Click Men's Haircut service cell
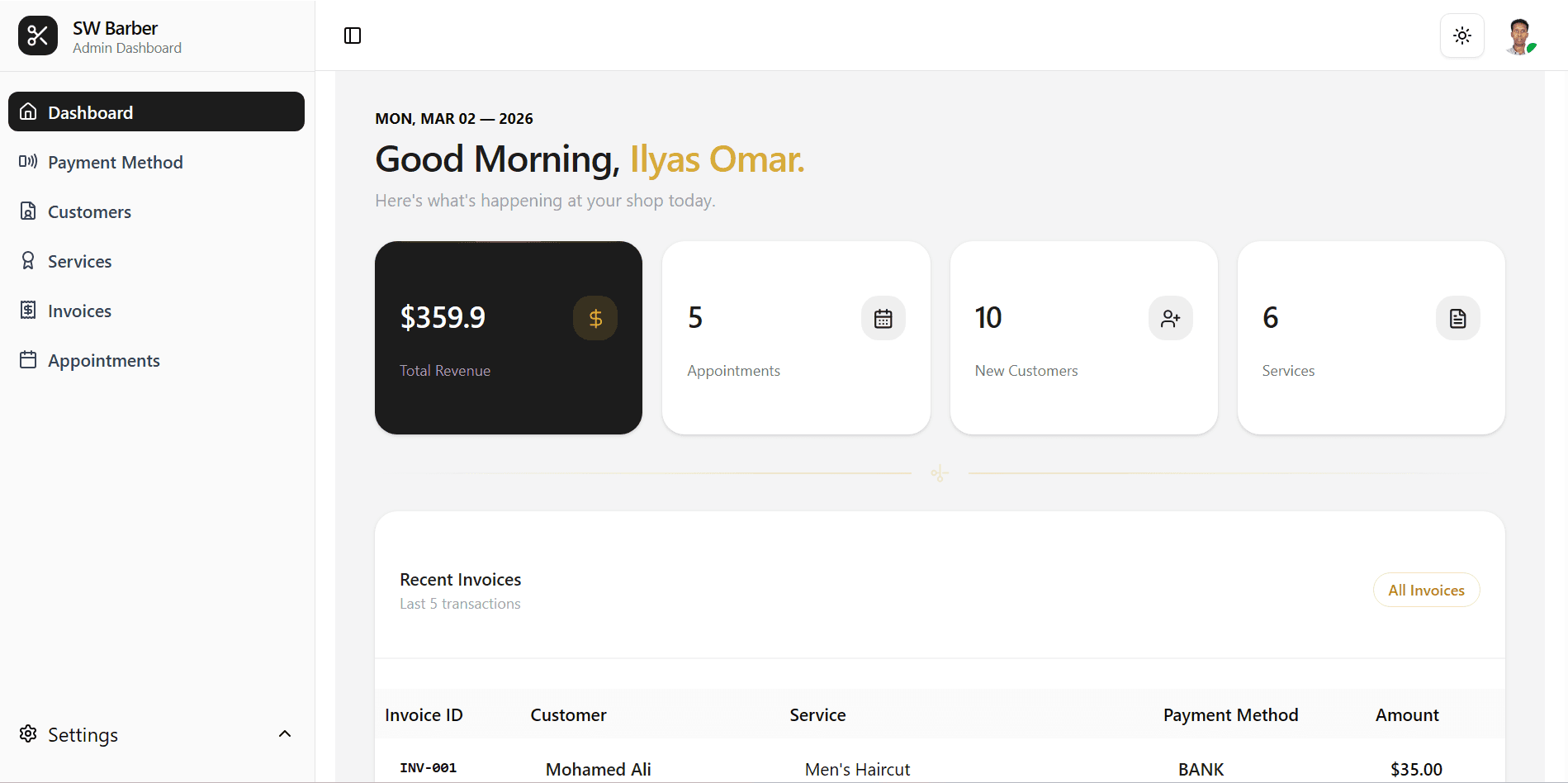The image size is (1568, 783). pyautogui.click(x=857, y=770)
